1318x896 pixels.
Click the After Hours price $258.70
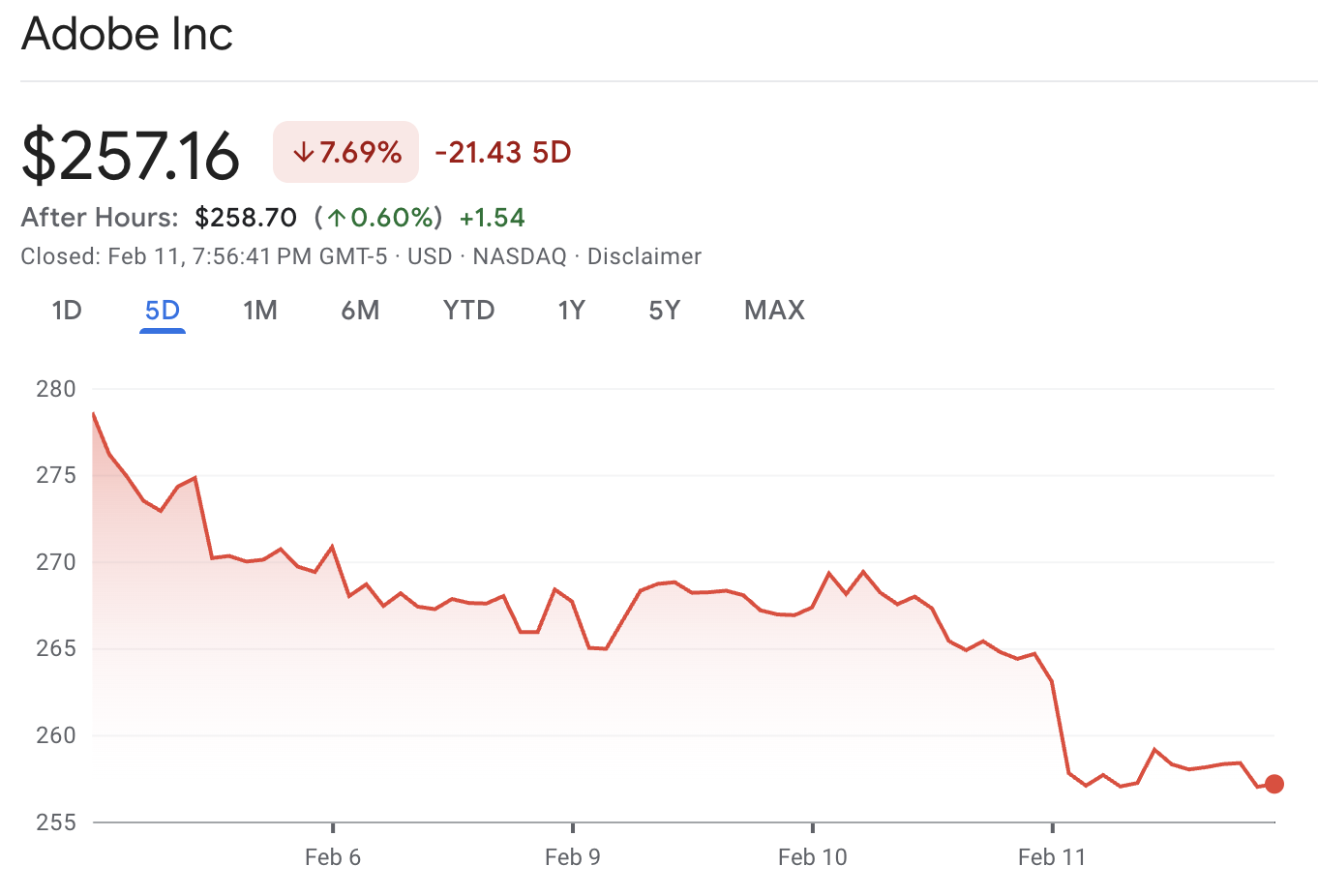coord(246,217)
